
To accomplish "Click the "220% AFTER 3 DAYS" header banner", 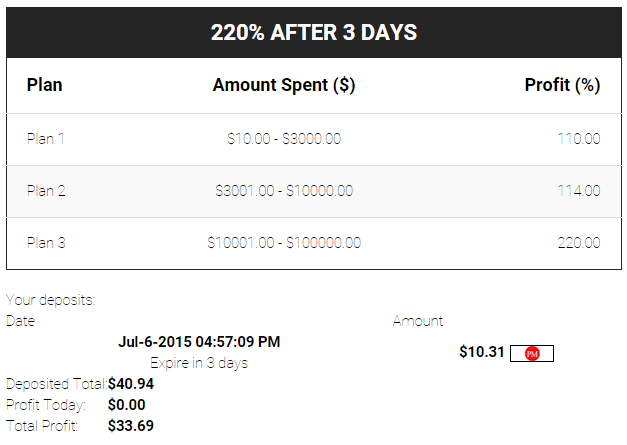I will pos(313,33).
